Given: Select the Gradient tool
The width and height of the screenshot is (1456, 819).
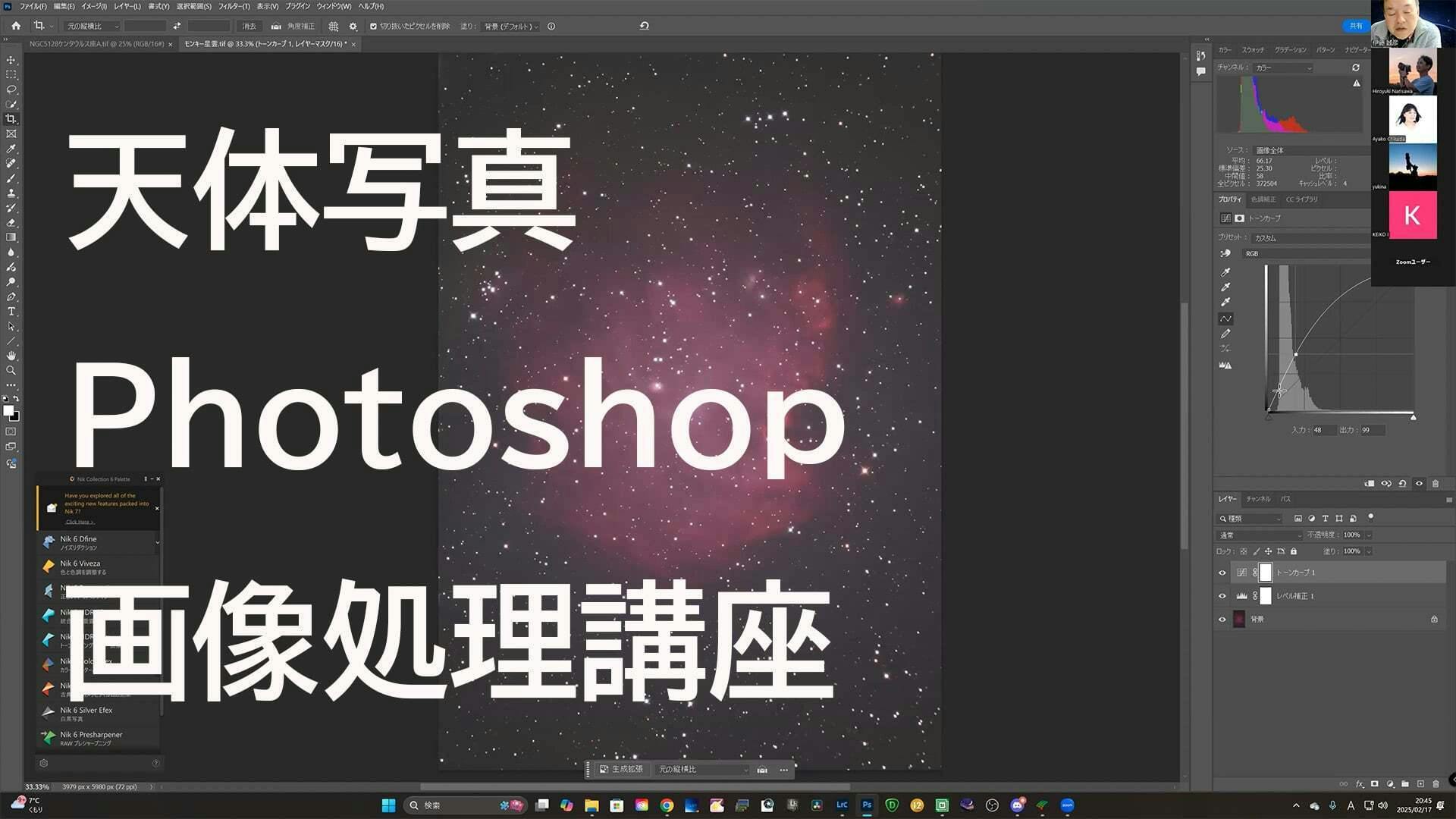Looking at the screenshot, I should click(11, 237).
